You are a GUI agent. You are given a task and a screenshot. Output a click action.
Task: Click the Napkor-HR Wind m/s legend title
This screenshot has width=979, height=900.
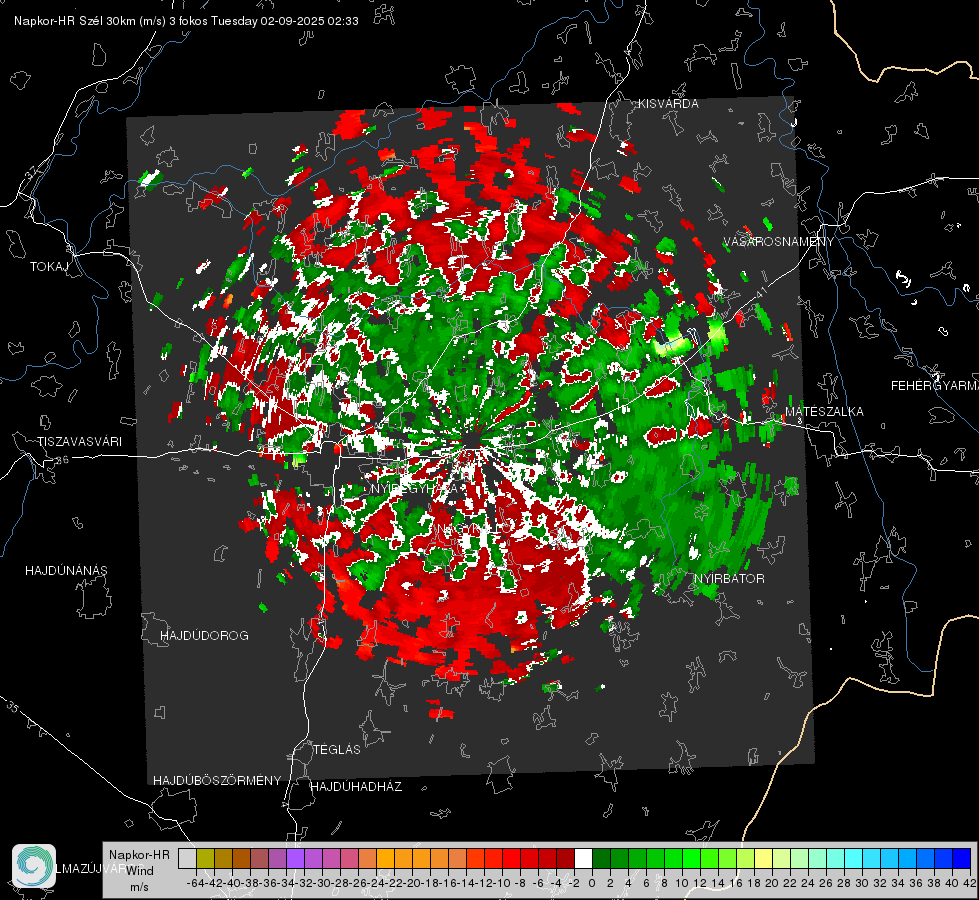coord(139,870)
